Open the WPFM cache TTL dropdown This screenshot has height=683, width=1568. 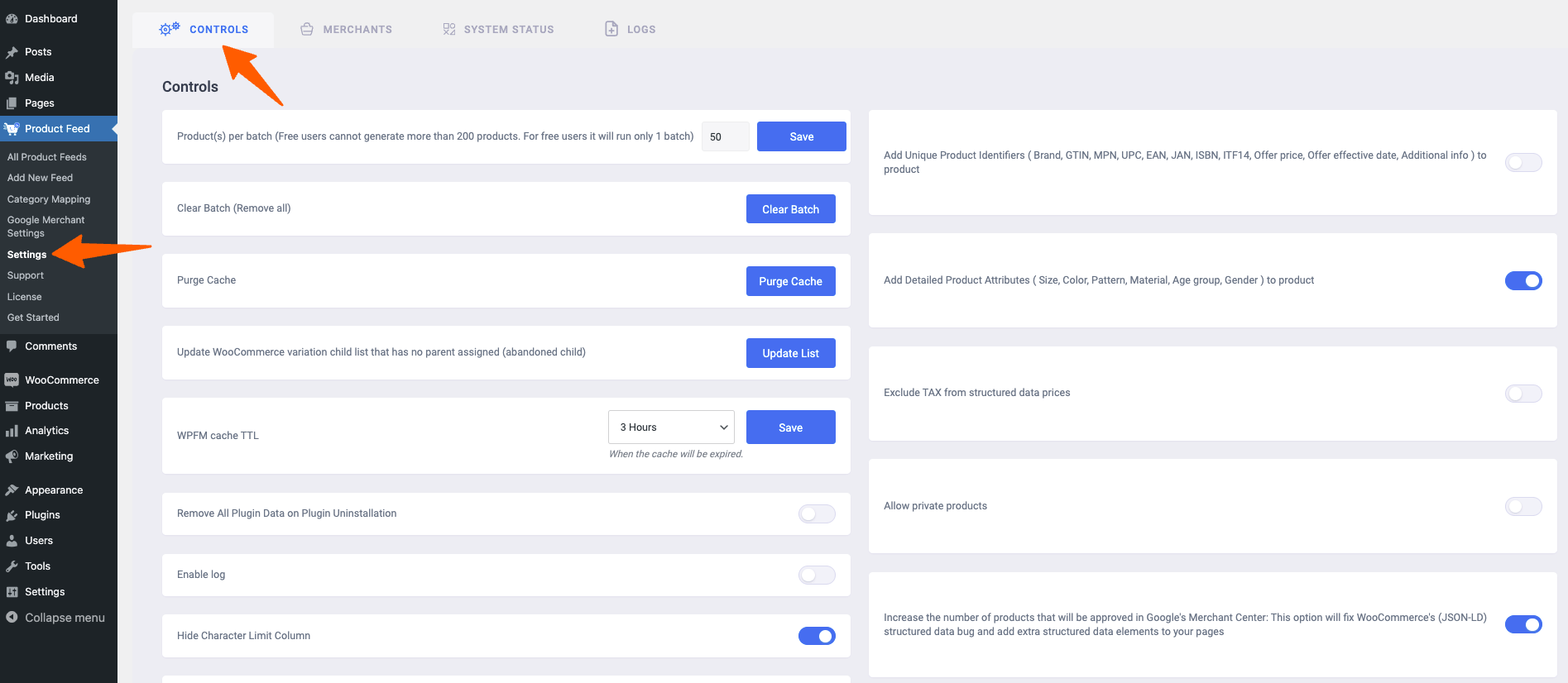[671, 427]
